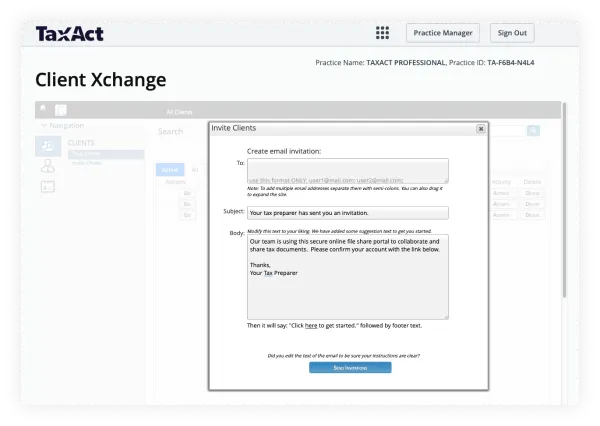The image size is (600, 426).
Task: Click the Invite Clients dialog title
Action: (x=233, y=128)
